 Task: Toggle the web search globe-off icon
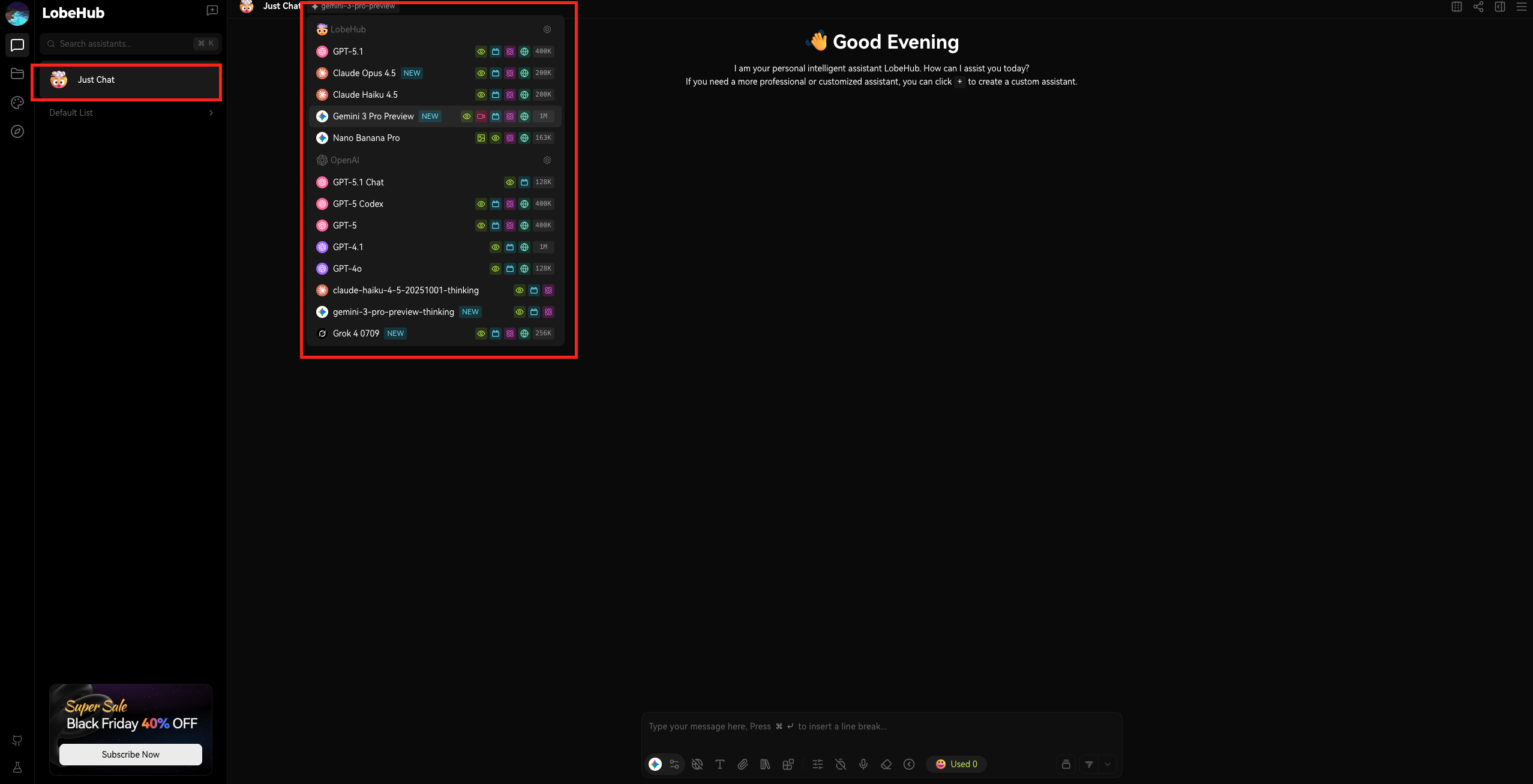tap(697, 764)
